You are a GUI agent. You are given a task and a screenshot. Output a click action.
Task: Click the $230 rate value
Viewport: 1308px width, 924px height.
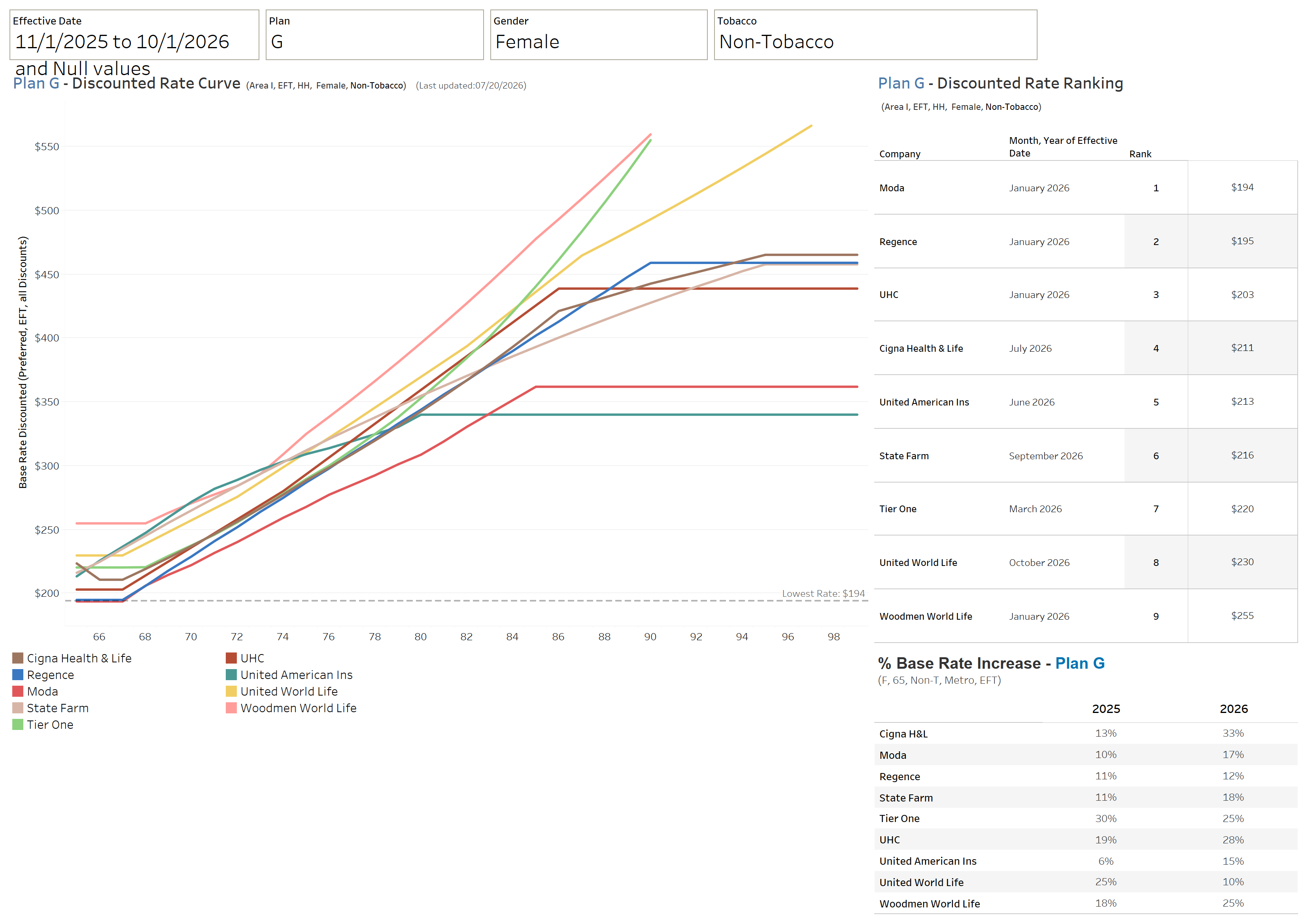(1242, 562)
